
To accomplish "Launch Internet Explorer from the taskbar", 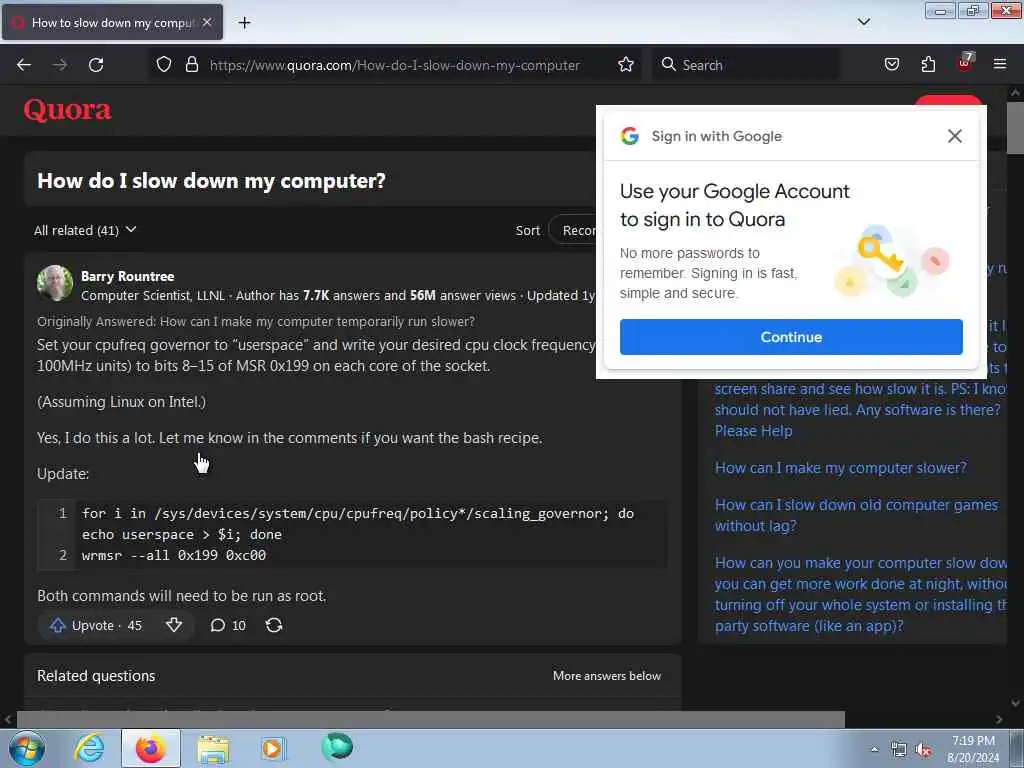I will point(89,748).
